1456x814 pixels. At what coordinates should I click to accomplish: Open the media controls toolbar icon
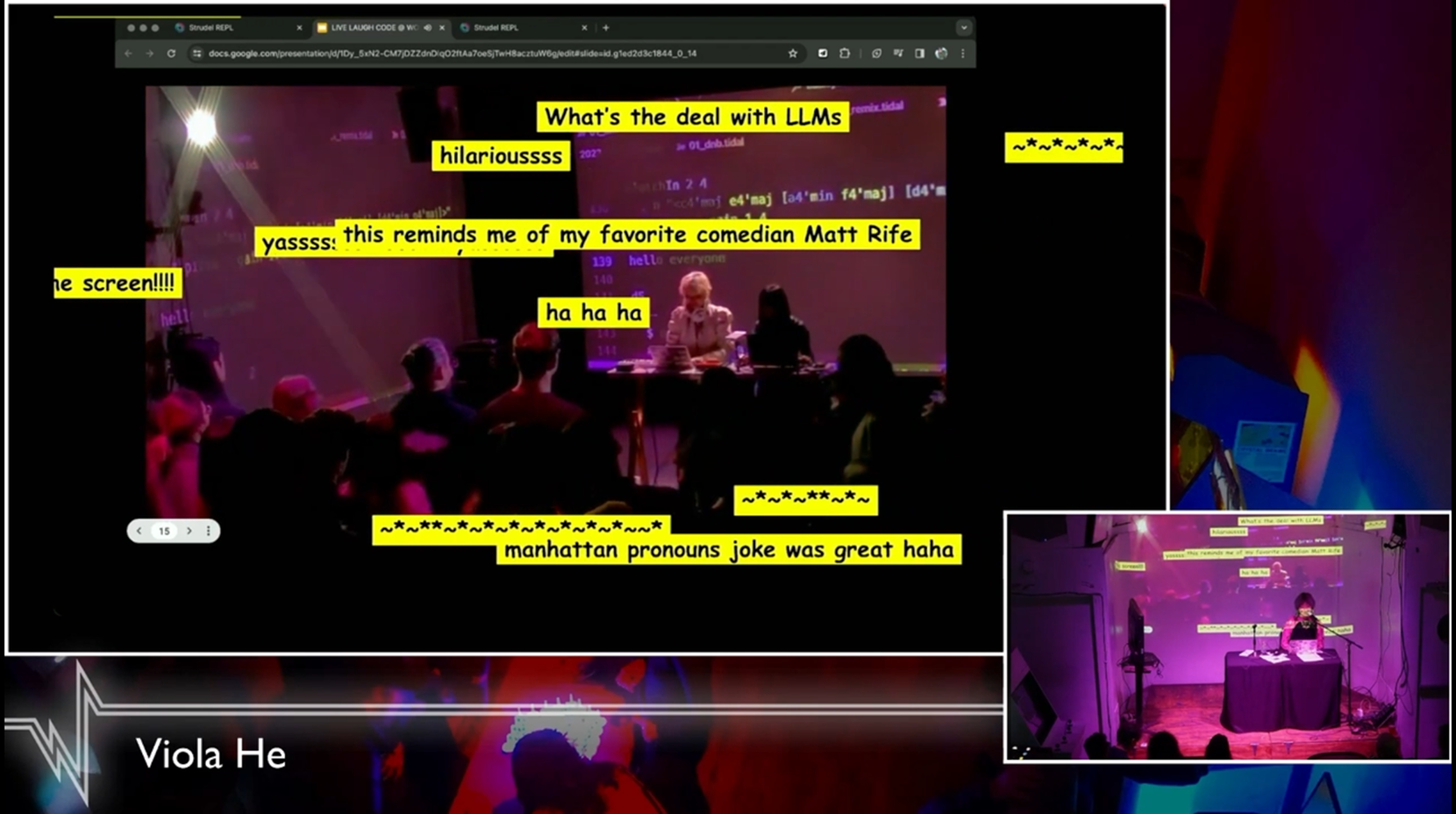pyautogui.click(x=898, y=54)
